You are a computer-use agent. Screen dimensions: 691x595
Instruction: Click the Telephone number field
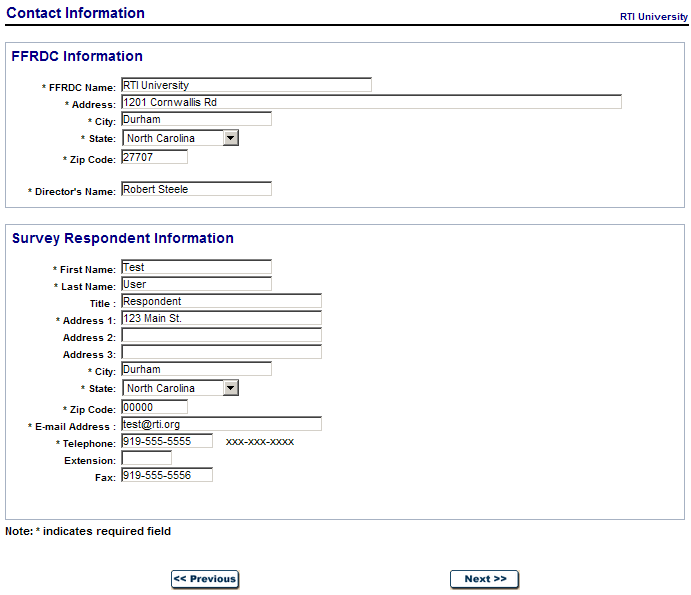tap(167, 441)
